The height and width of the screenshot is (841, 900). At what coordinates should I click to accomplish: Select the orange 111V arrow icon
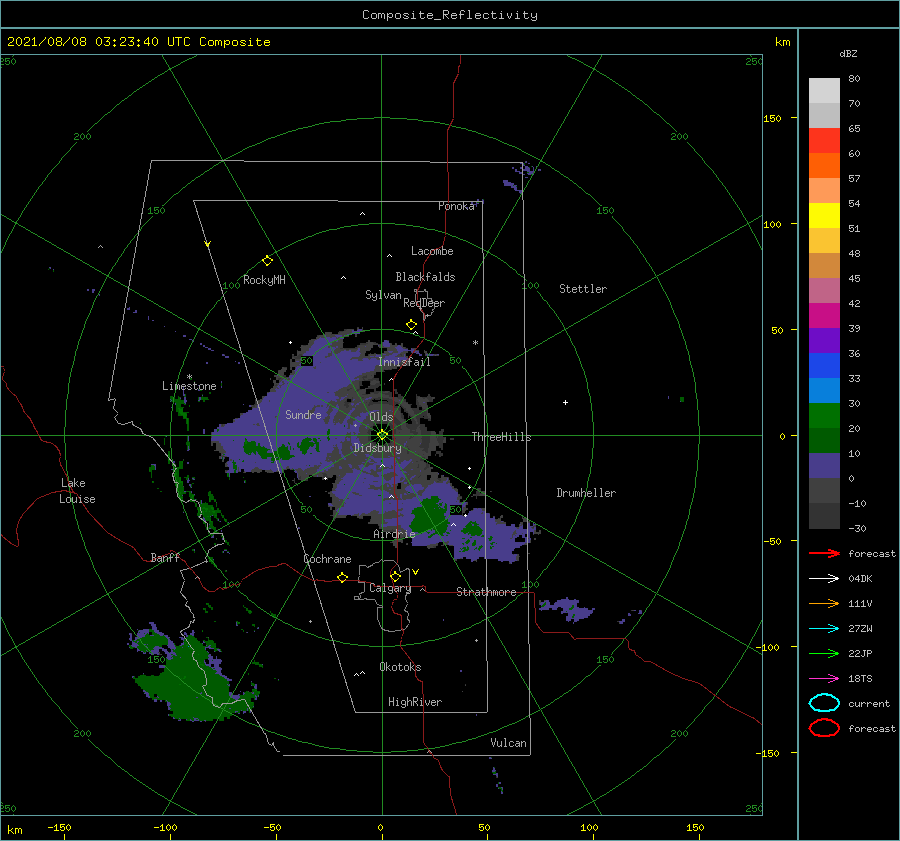[x=824, y=603]
